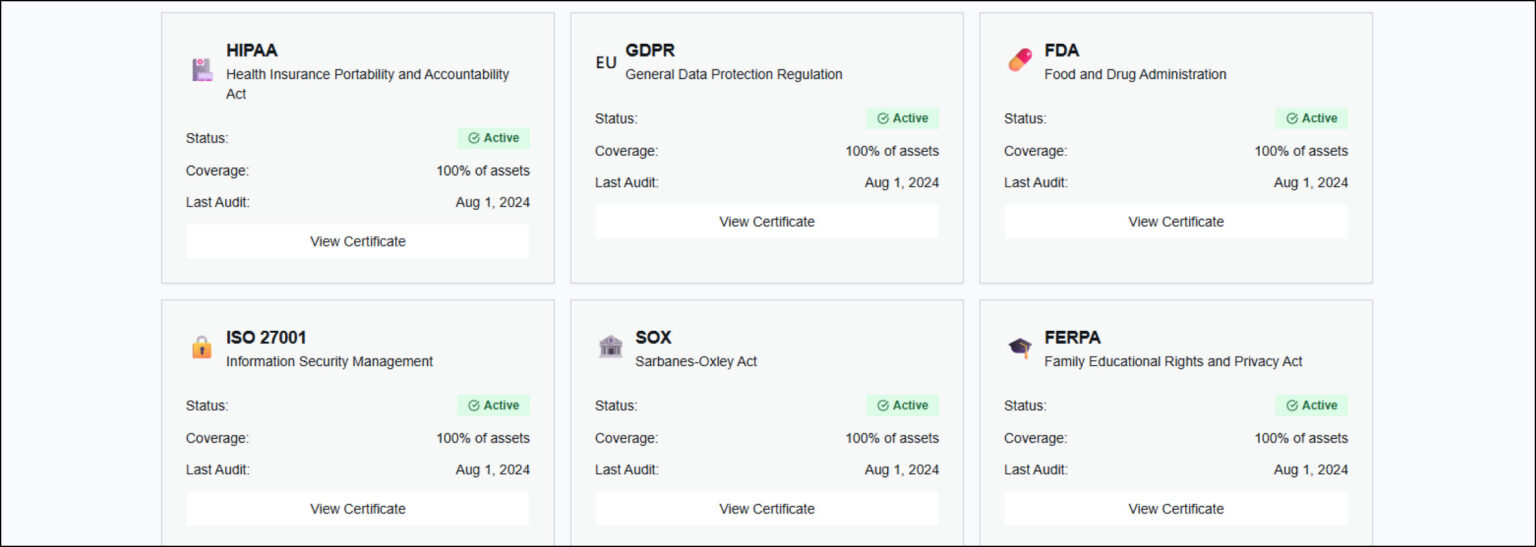Click the HIPAA Active status badge
Image resolution: width=1536 pixels, height=547 pixels.
tap(494, 138)
